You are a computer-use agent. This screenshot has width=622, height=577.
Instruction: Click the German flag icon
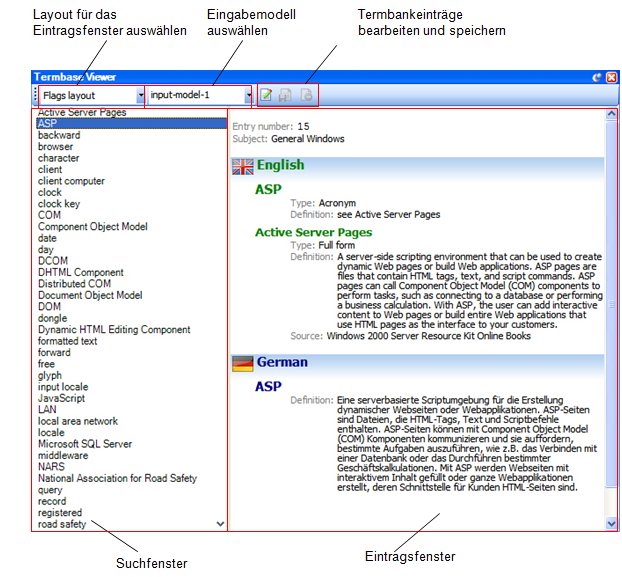pos(243,364)
